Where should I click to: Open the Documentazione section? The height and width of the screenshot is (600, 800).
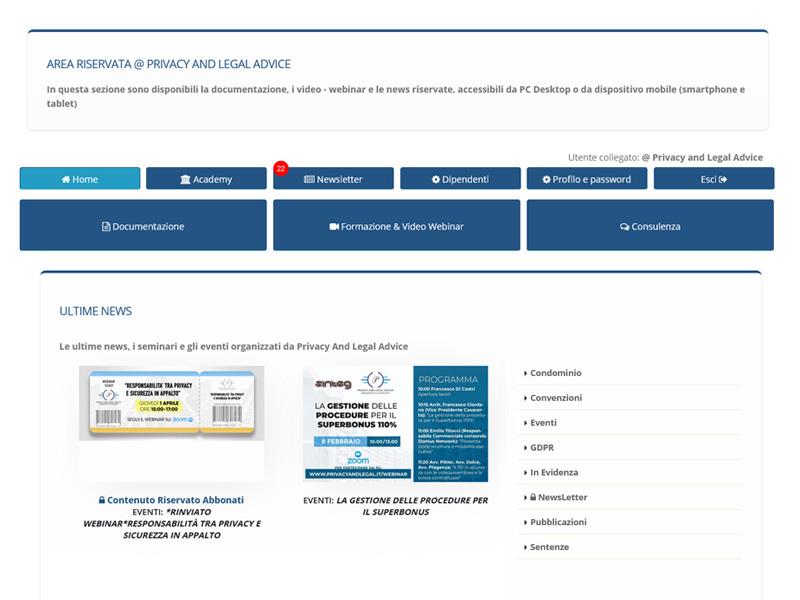143,225
